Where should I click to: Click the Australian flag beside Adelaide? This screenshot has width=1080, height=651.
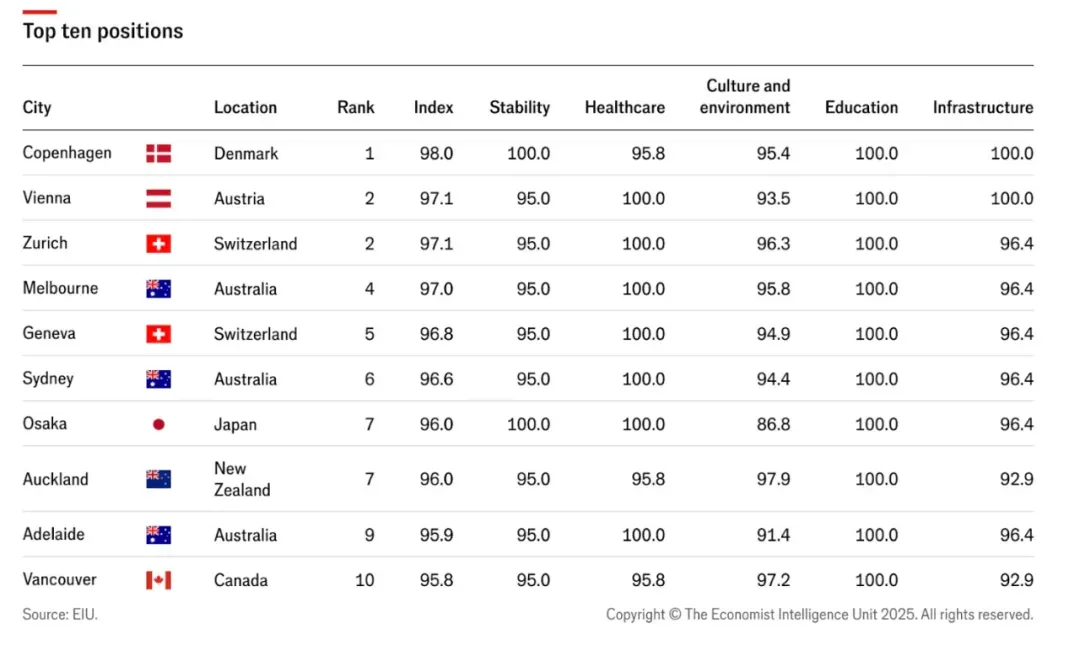(158, 535)
